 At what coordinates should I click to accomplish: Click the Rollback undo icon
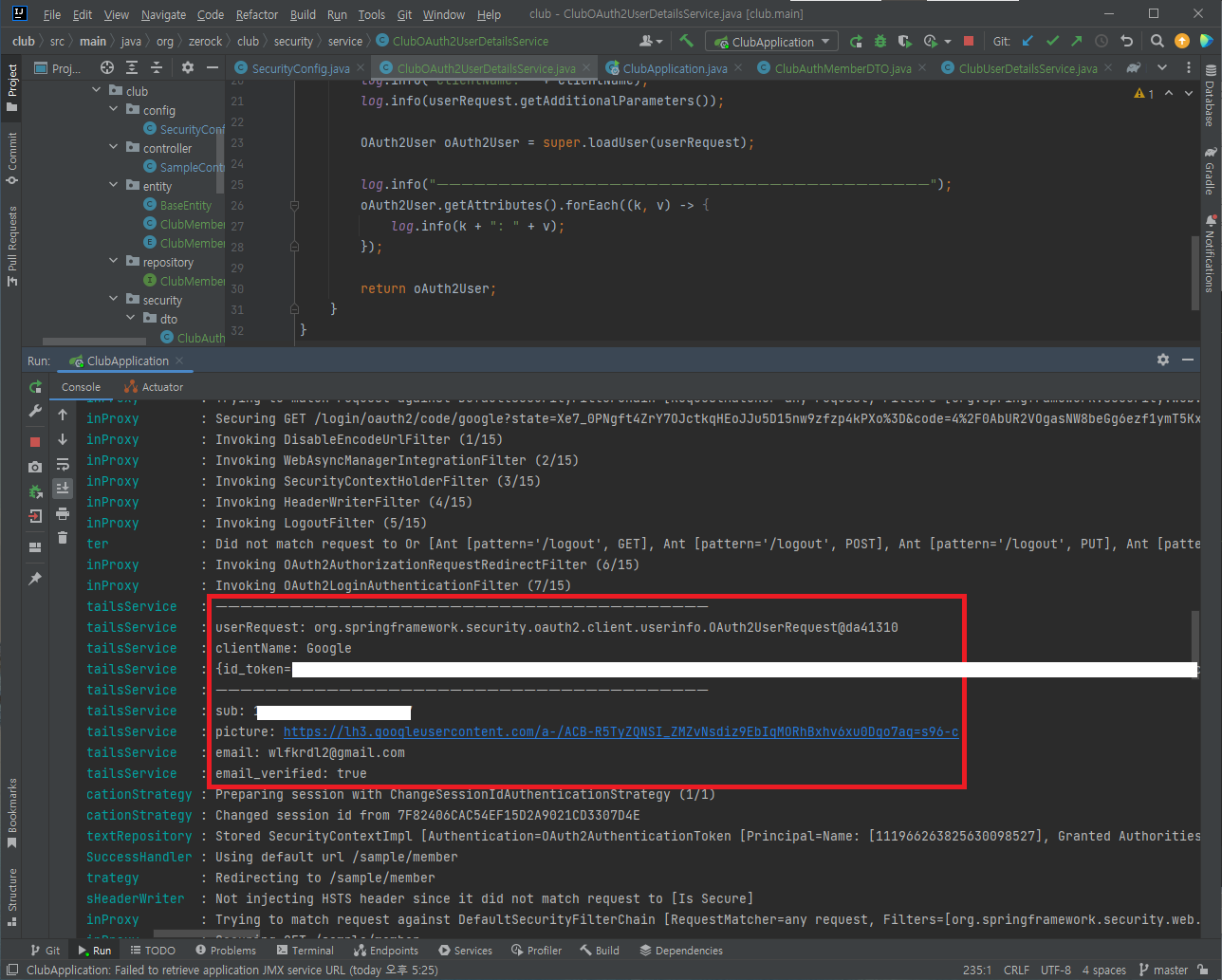[x=1126, y=41]
